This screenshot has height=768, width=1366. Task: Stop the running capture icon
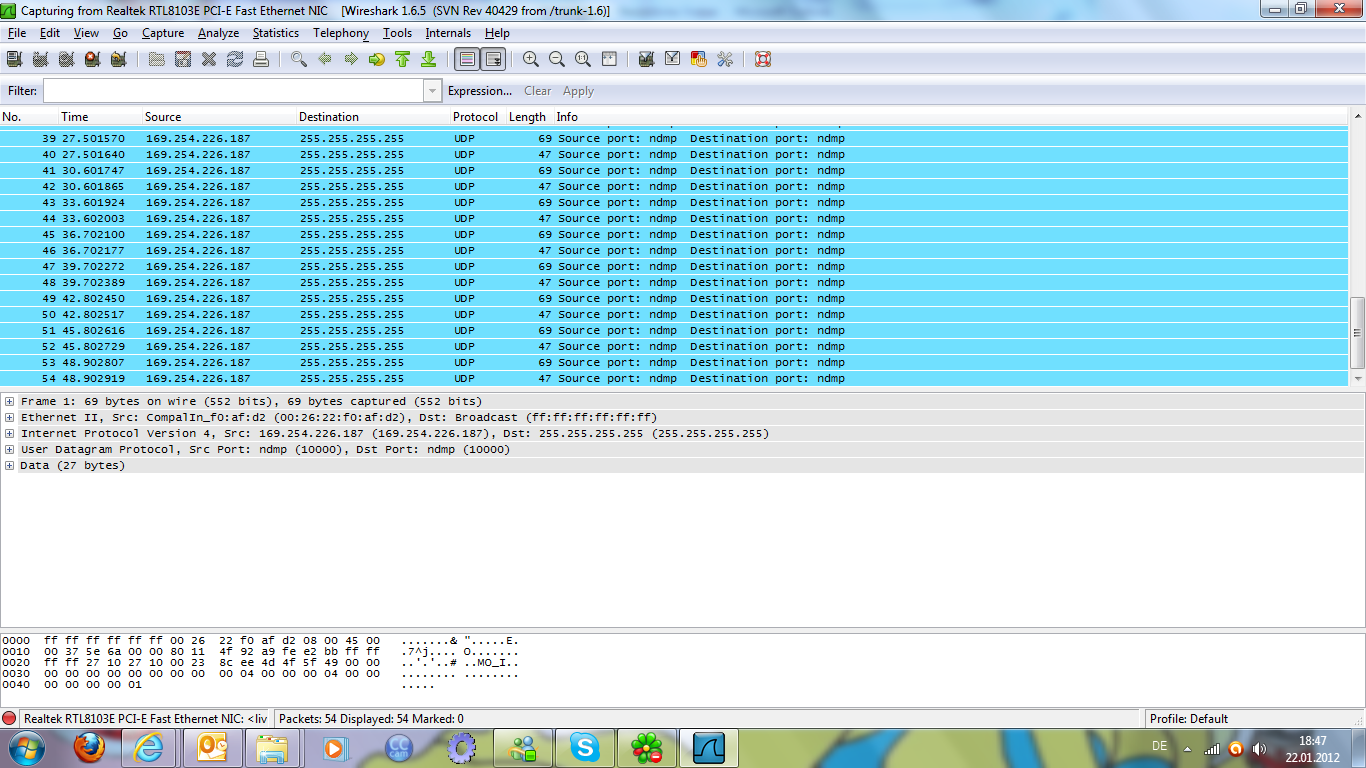tap(92, 59)
